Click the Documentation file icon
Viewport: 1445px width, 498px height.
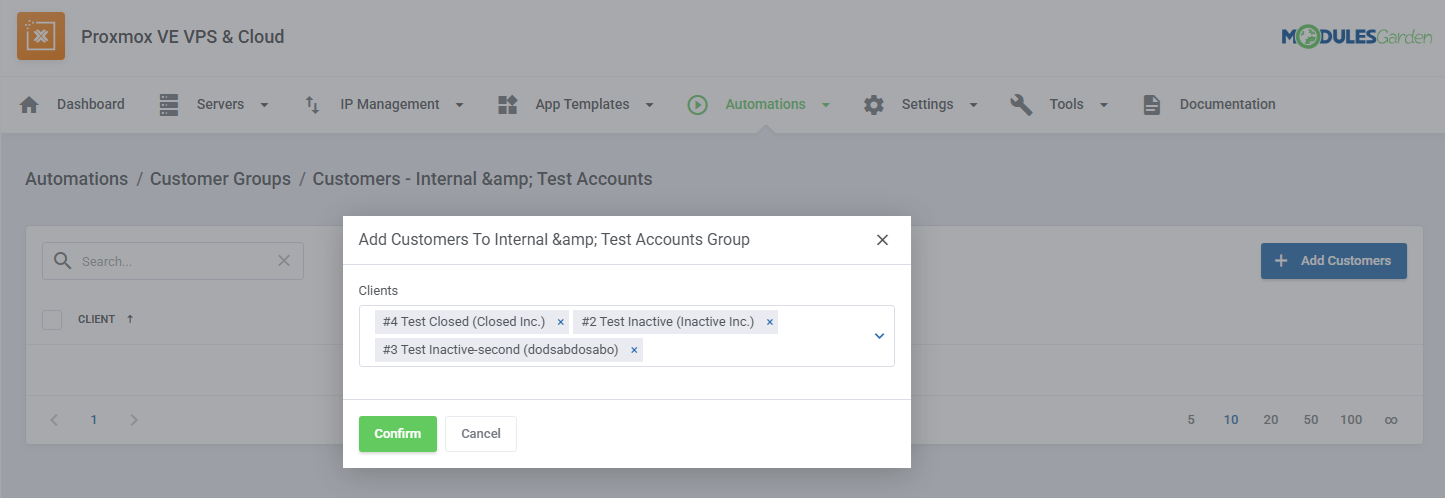click(1152, 104)
